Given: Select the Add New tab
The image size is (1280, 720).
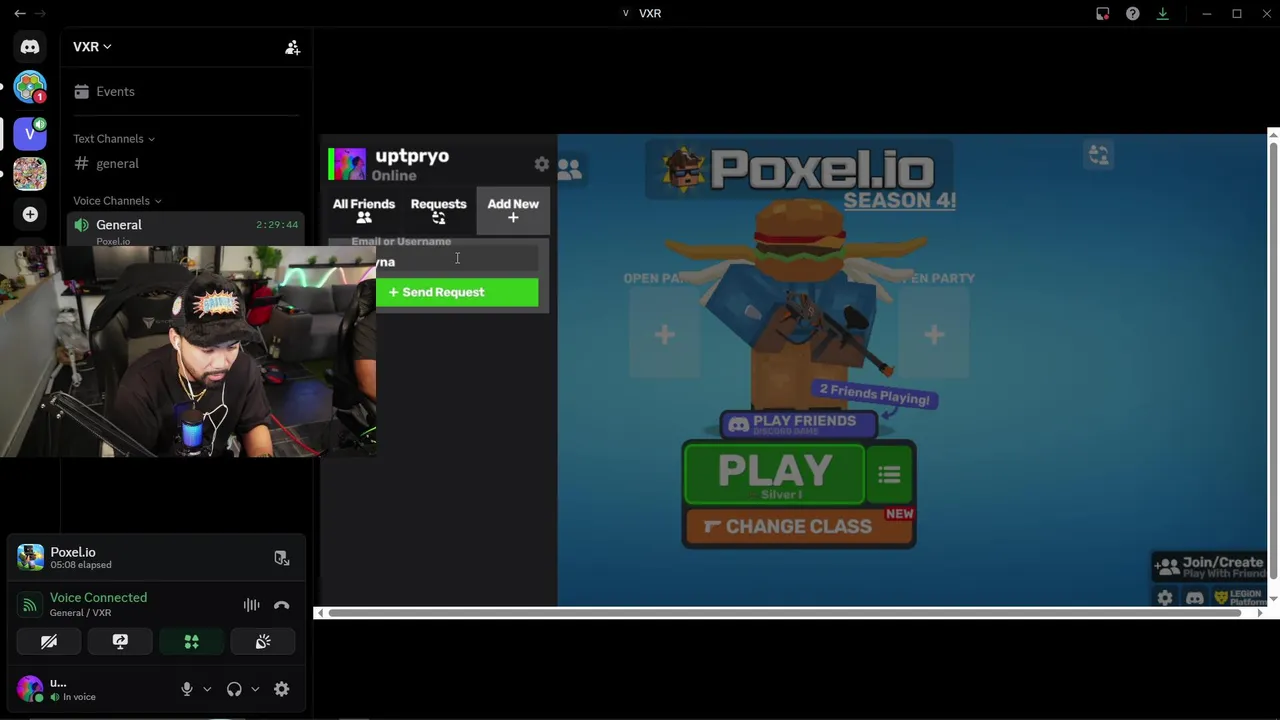Looking at the screenshot, I should (x=513, y=210).
